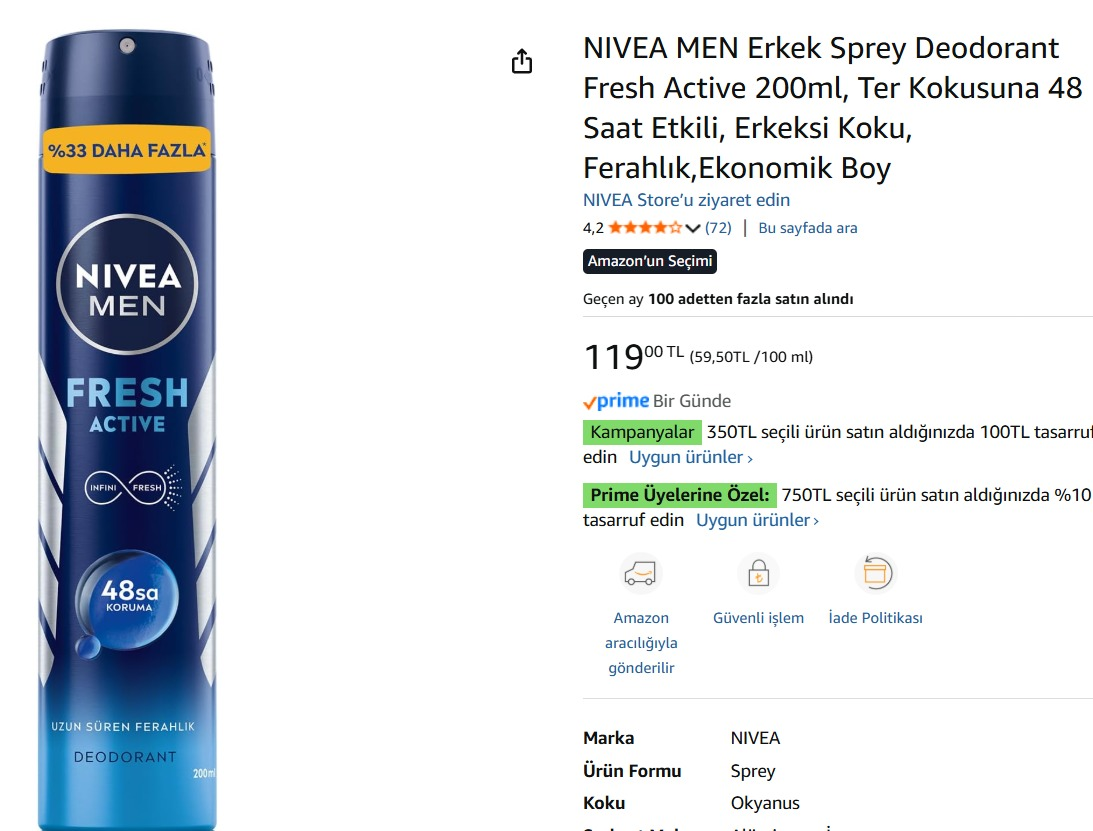This screenshot has height=831, width=1093.
Task: Click Uygun ürünler under Prime member offer
Action: [757, 521]
